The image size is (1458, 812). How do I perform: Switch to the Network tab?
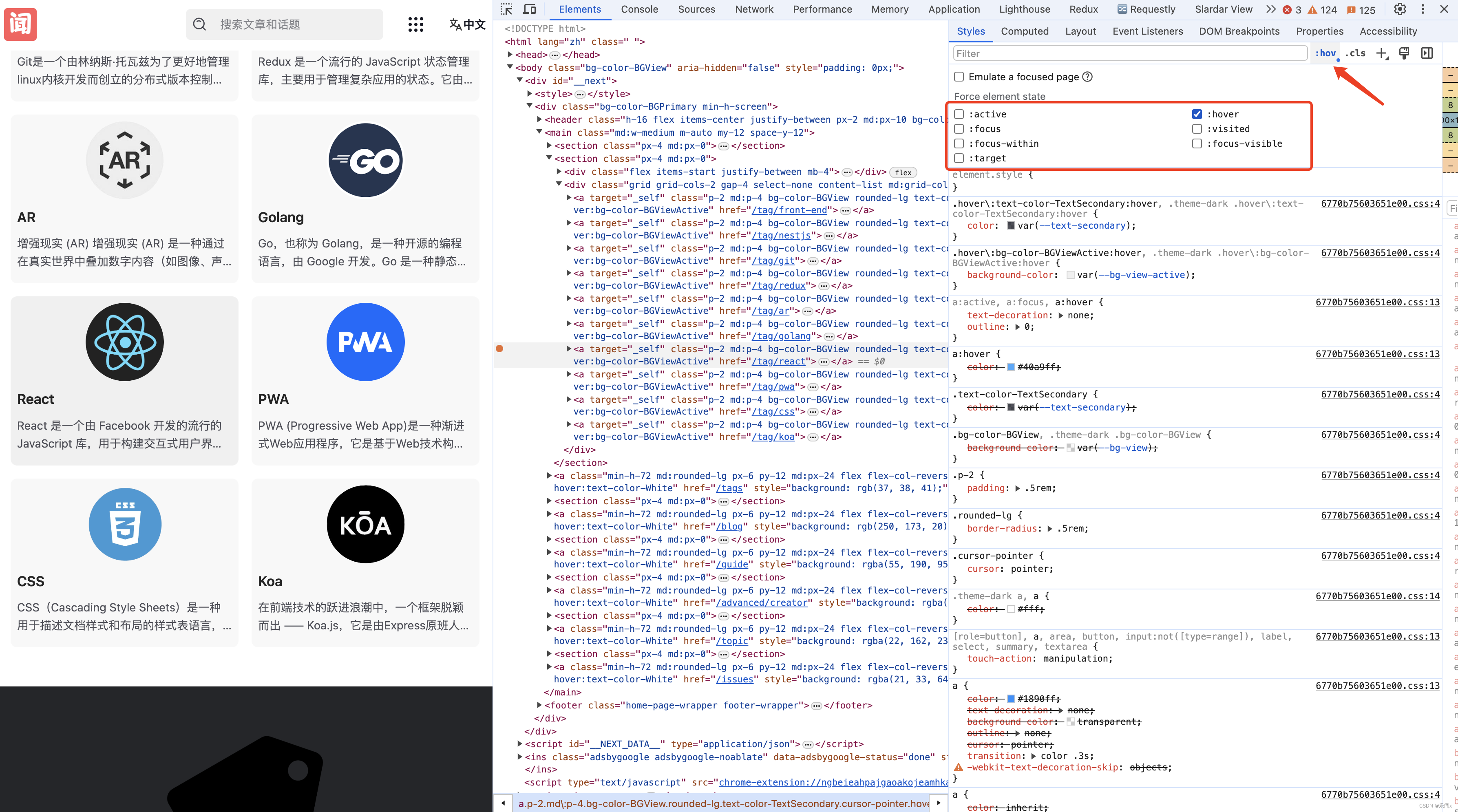754,10
